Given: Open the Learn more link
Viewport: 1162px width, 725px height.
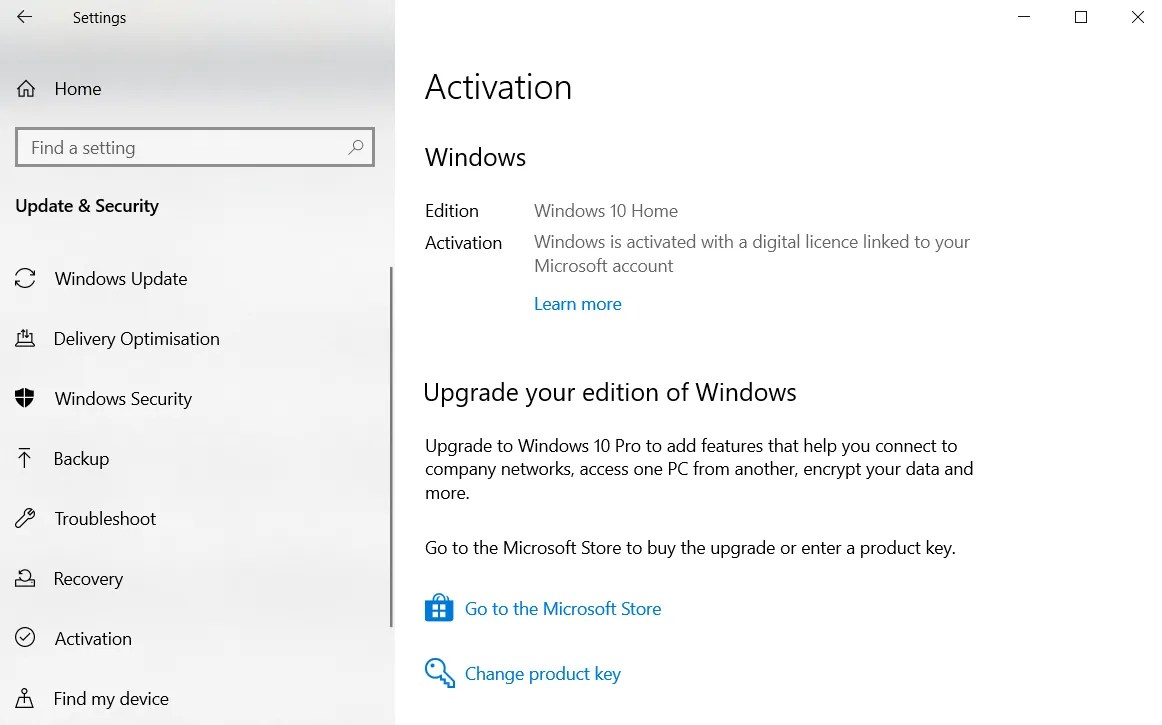Looking at the screenshot, I should (x=577, y=303).
